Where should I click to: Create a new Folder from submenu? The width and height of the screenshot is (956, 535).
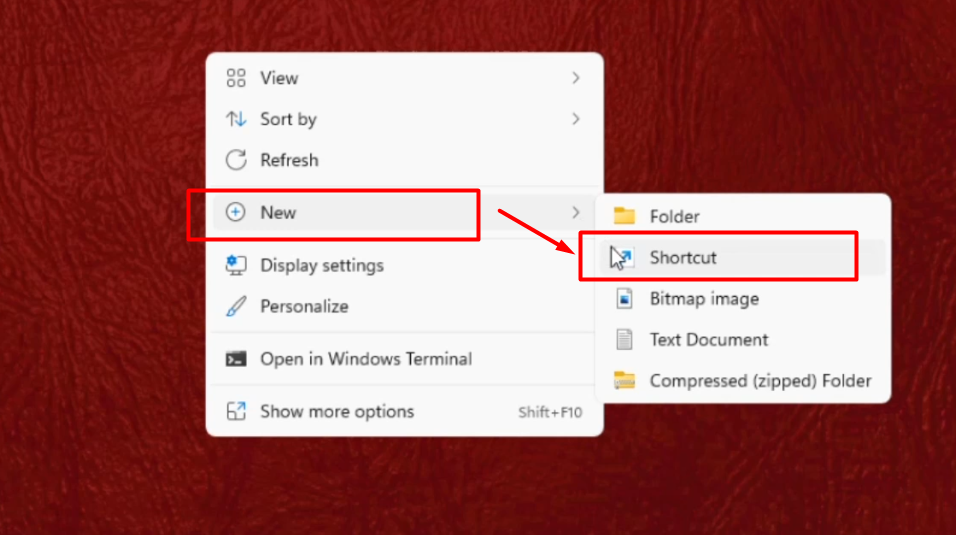click(743, 216)
